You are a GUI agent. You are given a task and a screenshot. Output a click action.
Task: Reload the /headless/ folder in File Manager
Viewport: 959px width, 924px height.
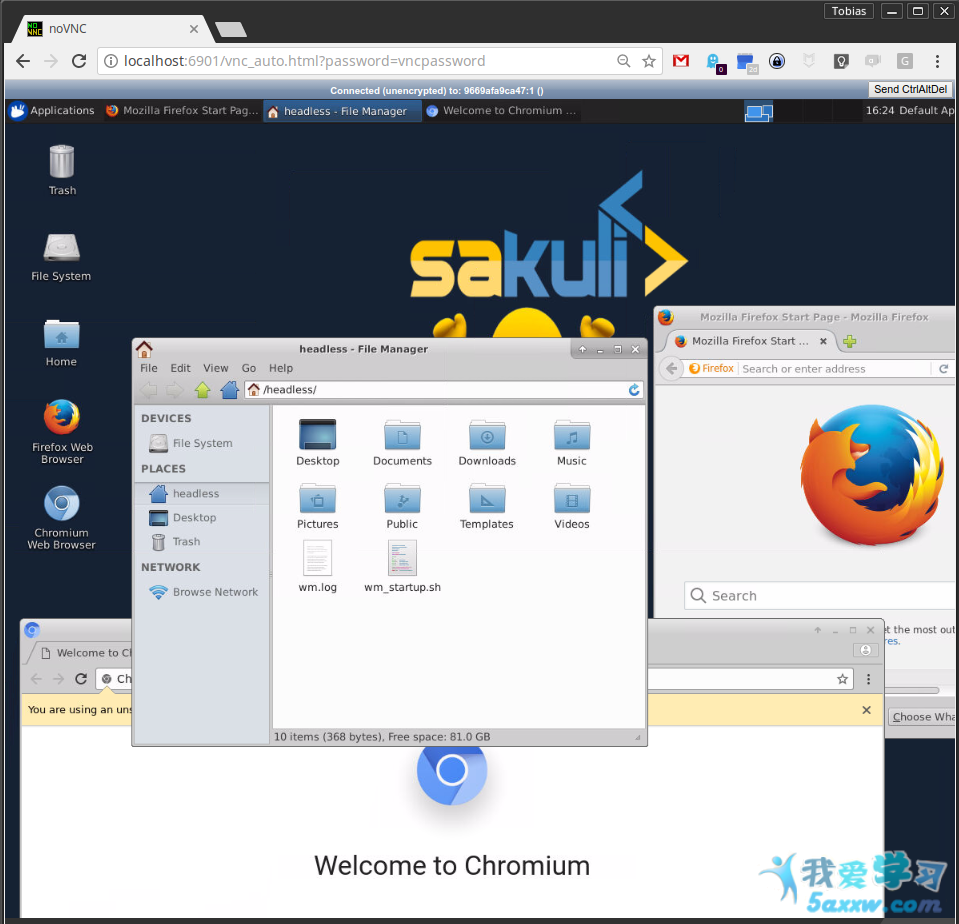point(634,390)
